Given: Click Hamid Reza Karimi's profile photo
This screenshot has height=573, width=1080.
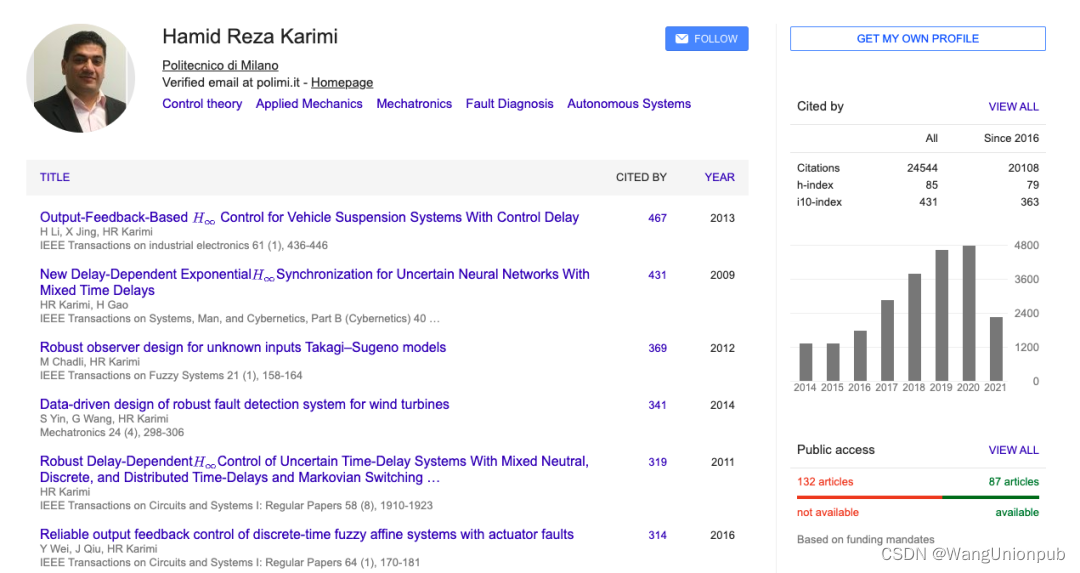Looking at the screenshot, I should click(x=81, y=79).
